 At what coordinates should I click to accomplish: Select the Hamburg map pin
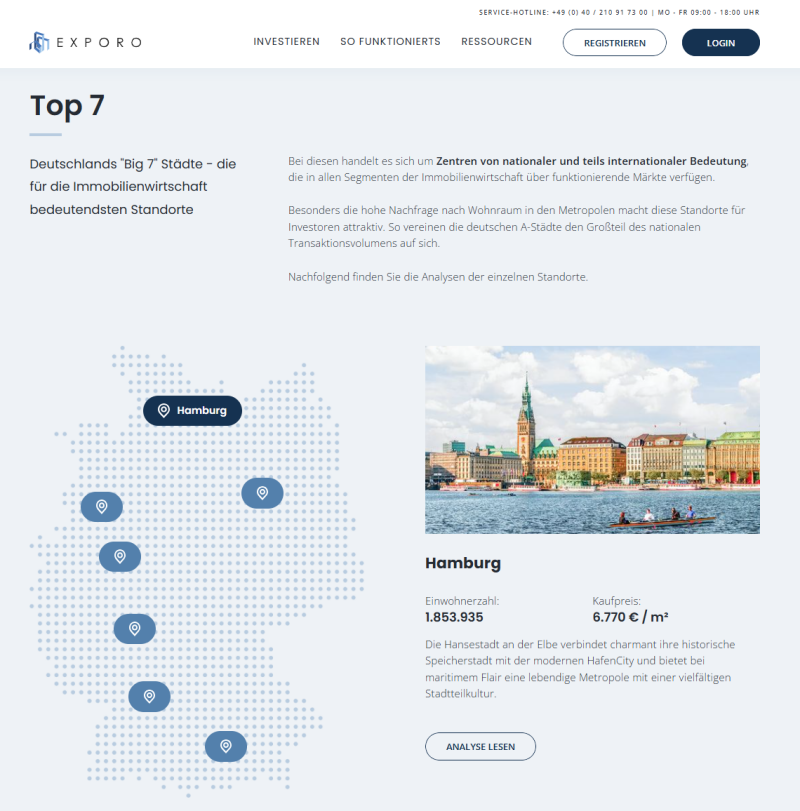(x=192, y=411)
